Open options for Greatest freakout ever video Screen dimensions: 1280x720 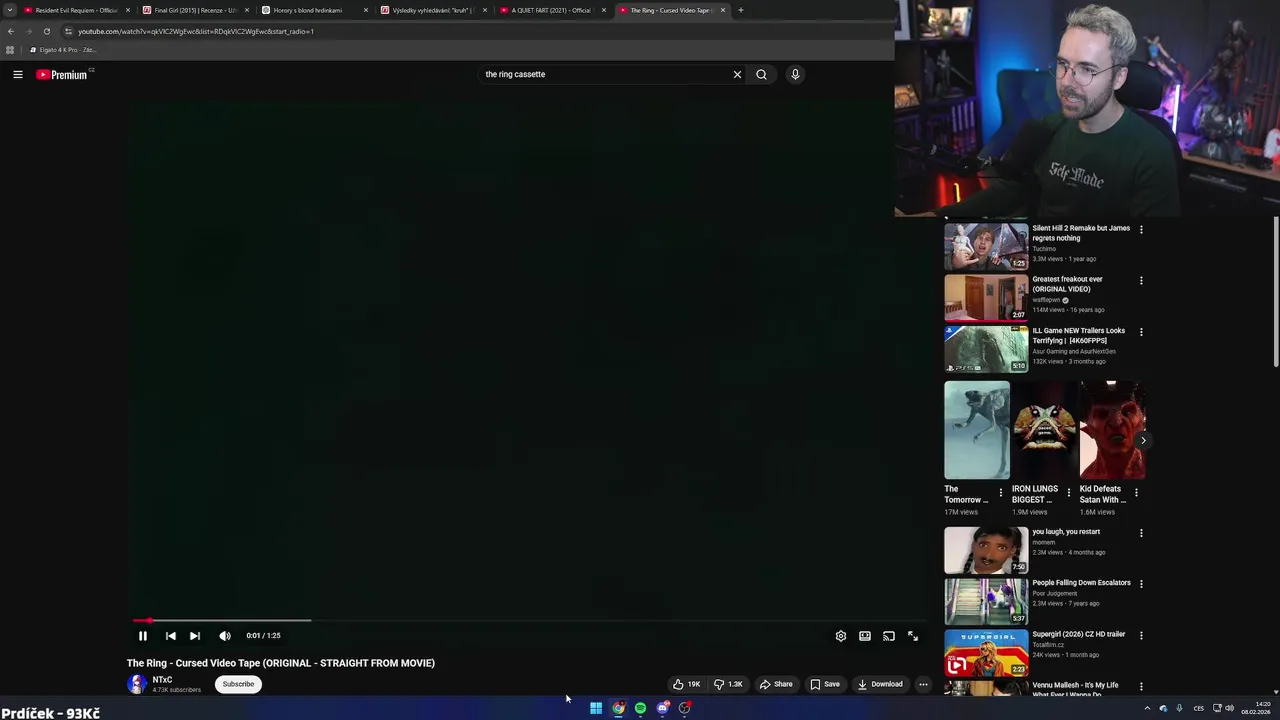(x=1141, y=280)
